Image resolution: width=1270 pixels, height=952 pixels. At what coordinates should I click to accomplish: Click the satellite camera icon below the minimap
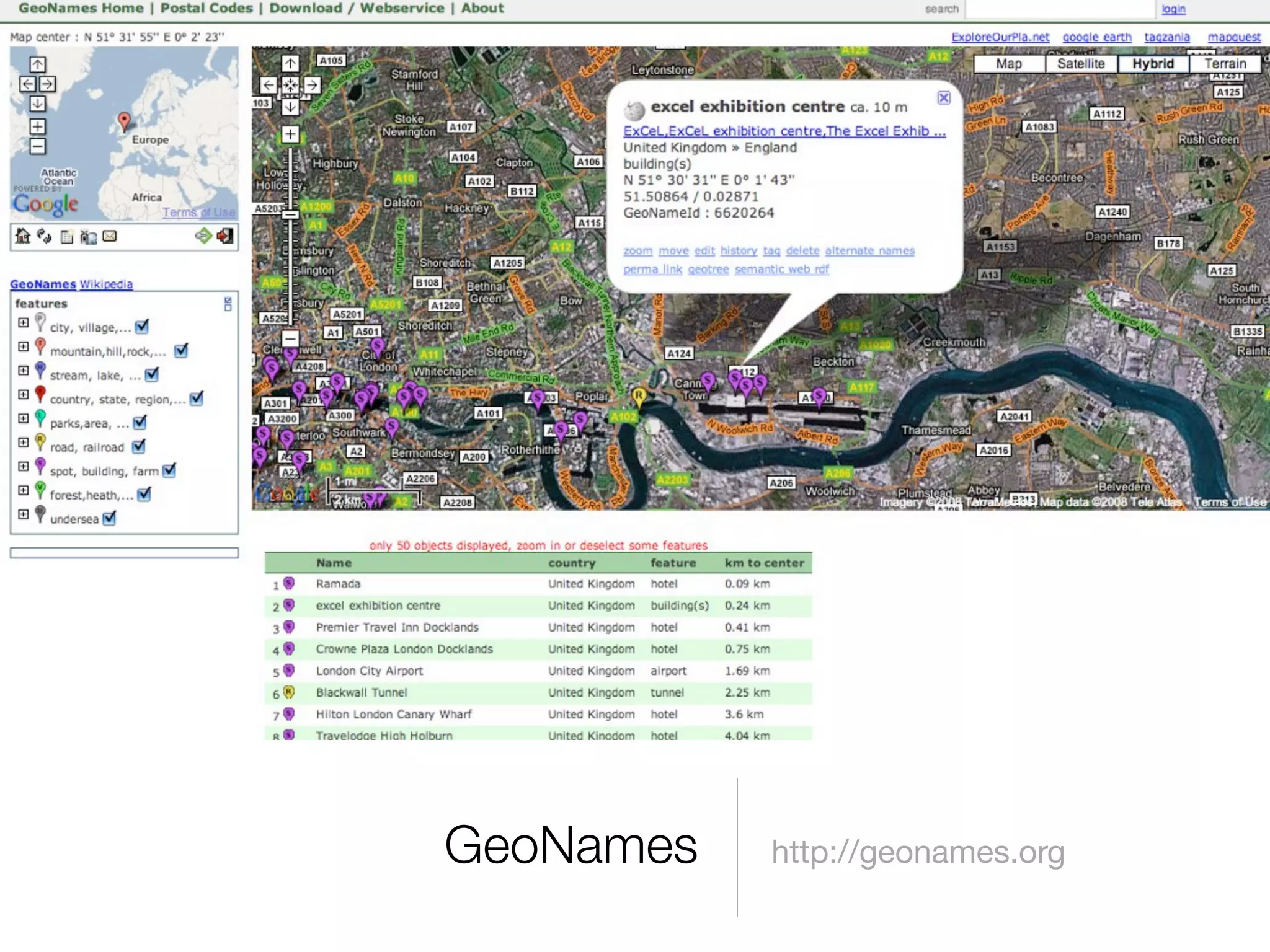pos(89,237)
